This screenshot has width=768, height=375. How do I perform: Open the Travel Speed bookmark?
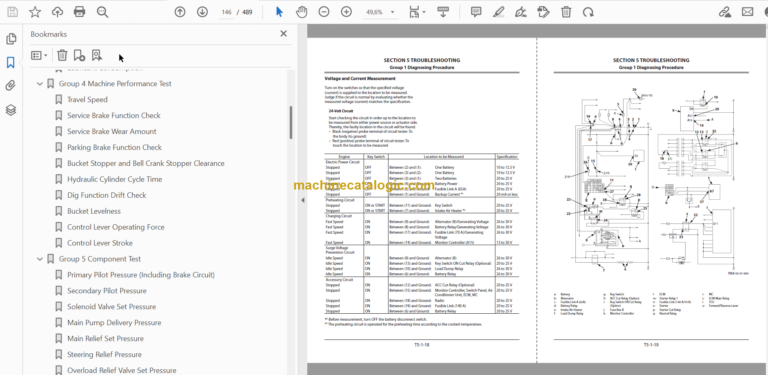(87, 99)
